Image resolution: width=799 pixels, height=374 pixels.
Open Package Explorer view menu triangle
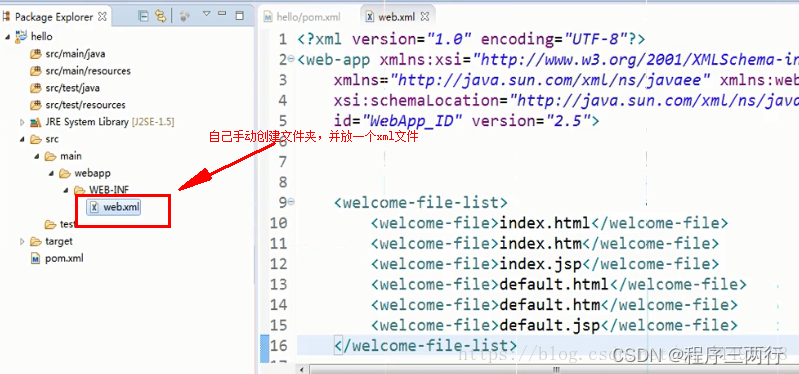click(x=206, y=14)
